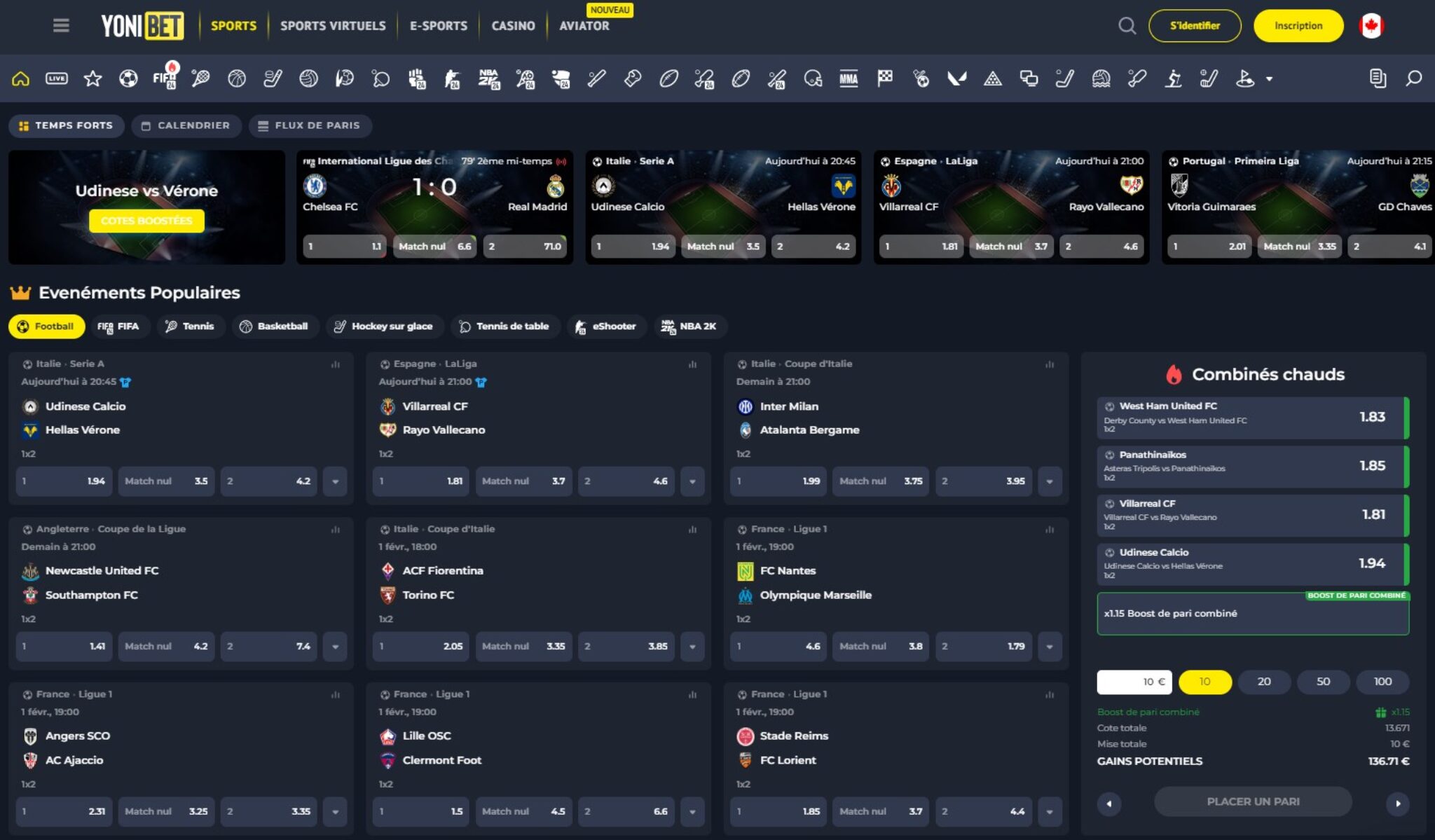The height and width of the screenshot is (840, 1435).
Task: Open favorites star icon
Action: point(92,78)
